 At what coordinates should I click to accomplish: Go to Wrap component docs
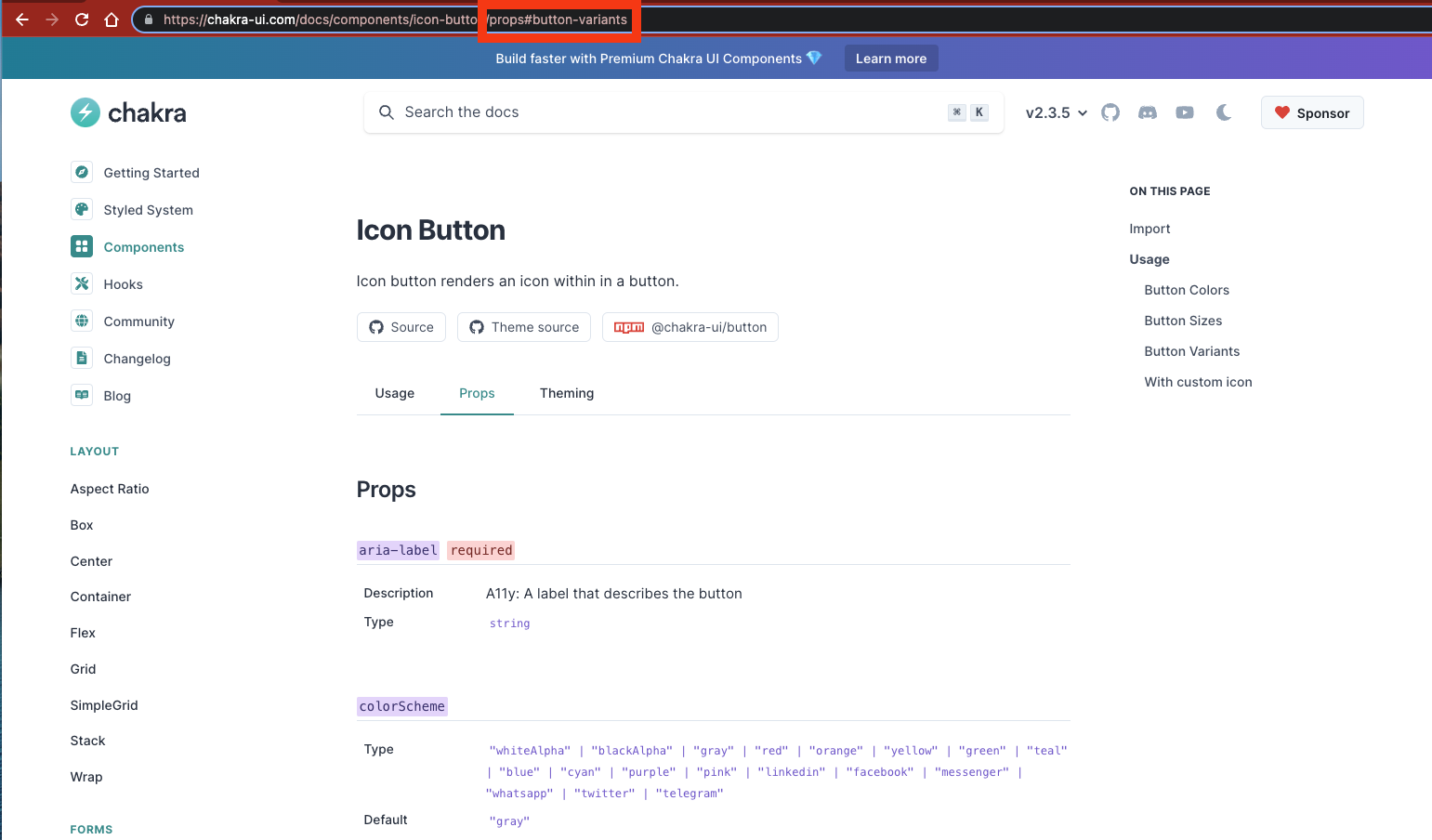pos(86,777)
